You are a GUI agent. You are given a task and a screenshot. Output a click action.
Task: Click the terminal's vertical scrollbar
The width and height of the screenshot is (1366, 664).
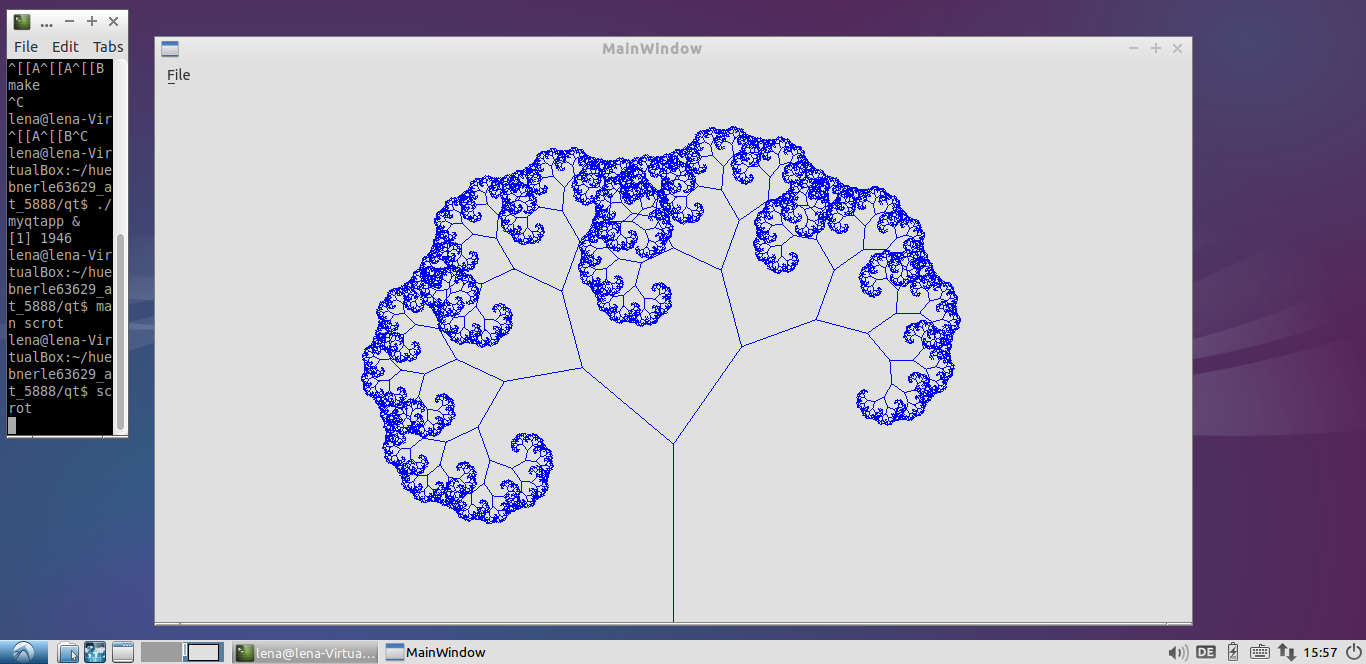pyautogui.click(x=121, y=330)
